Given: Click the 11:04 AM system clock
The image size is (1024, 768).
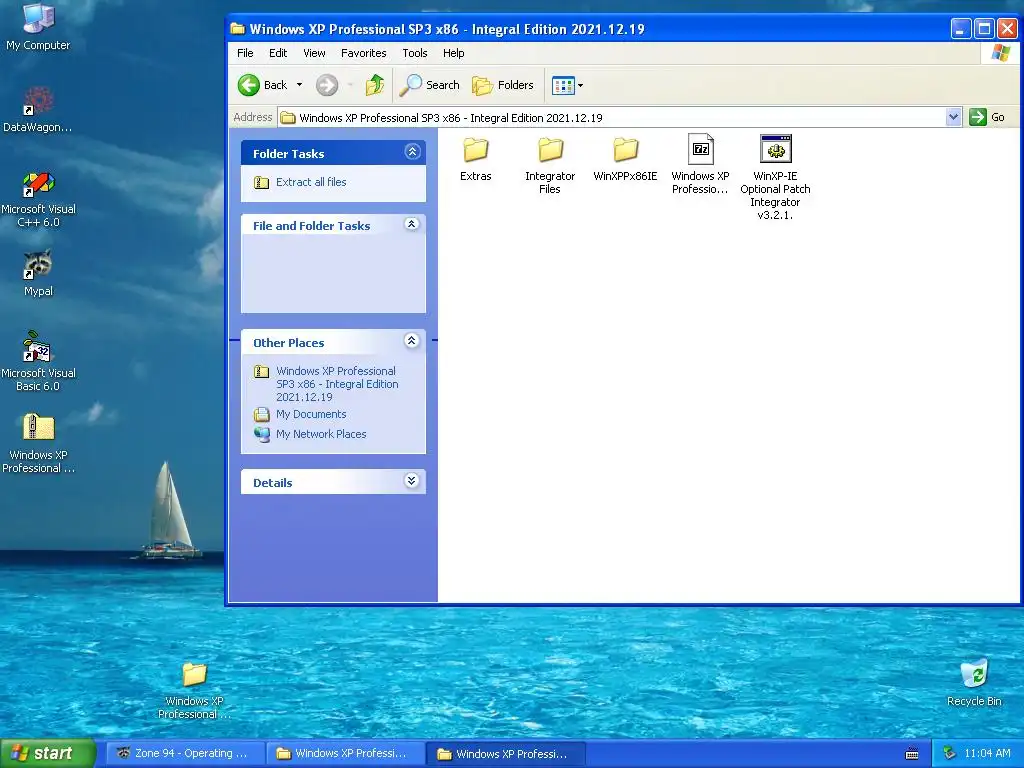Looking at the screenshot, I should [x=987, y=754].
